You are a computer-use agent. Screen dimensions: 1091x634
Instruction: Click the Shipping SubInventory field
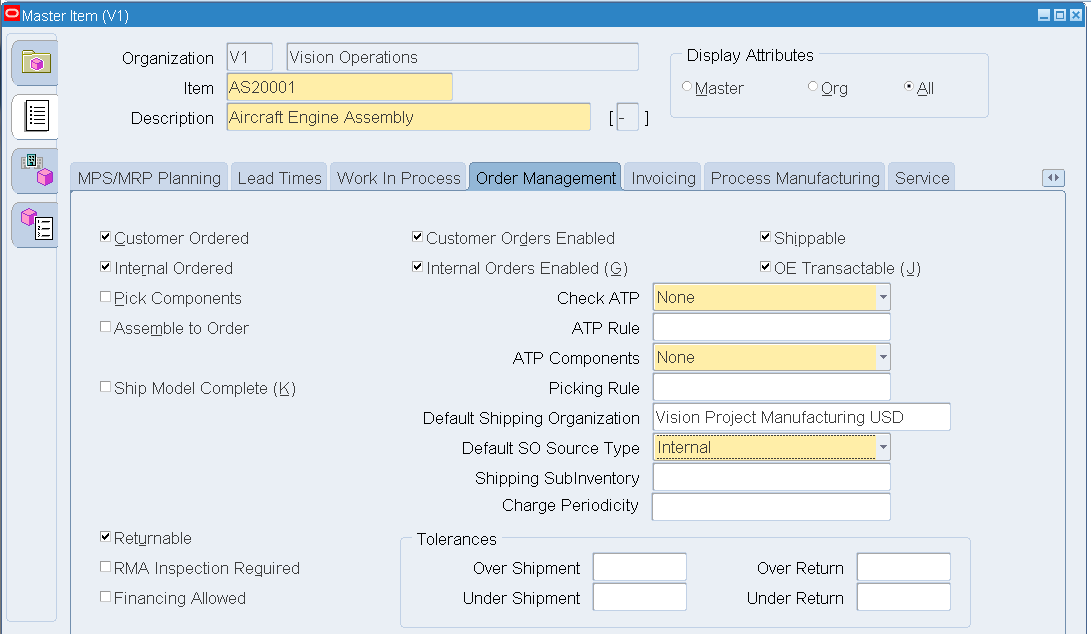(772, 477)
